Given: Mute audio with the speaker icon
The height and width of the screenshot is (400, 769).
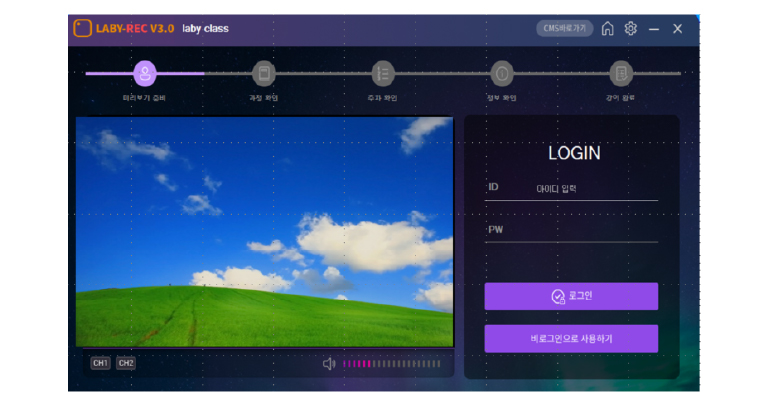Looking at the screenshot, I should pyautogui.click(x=329, y=363).
